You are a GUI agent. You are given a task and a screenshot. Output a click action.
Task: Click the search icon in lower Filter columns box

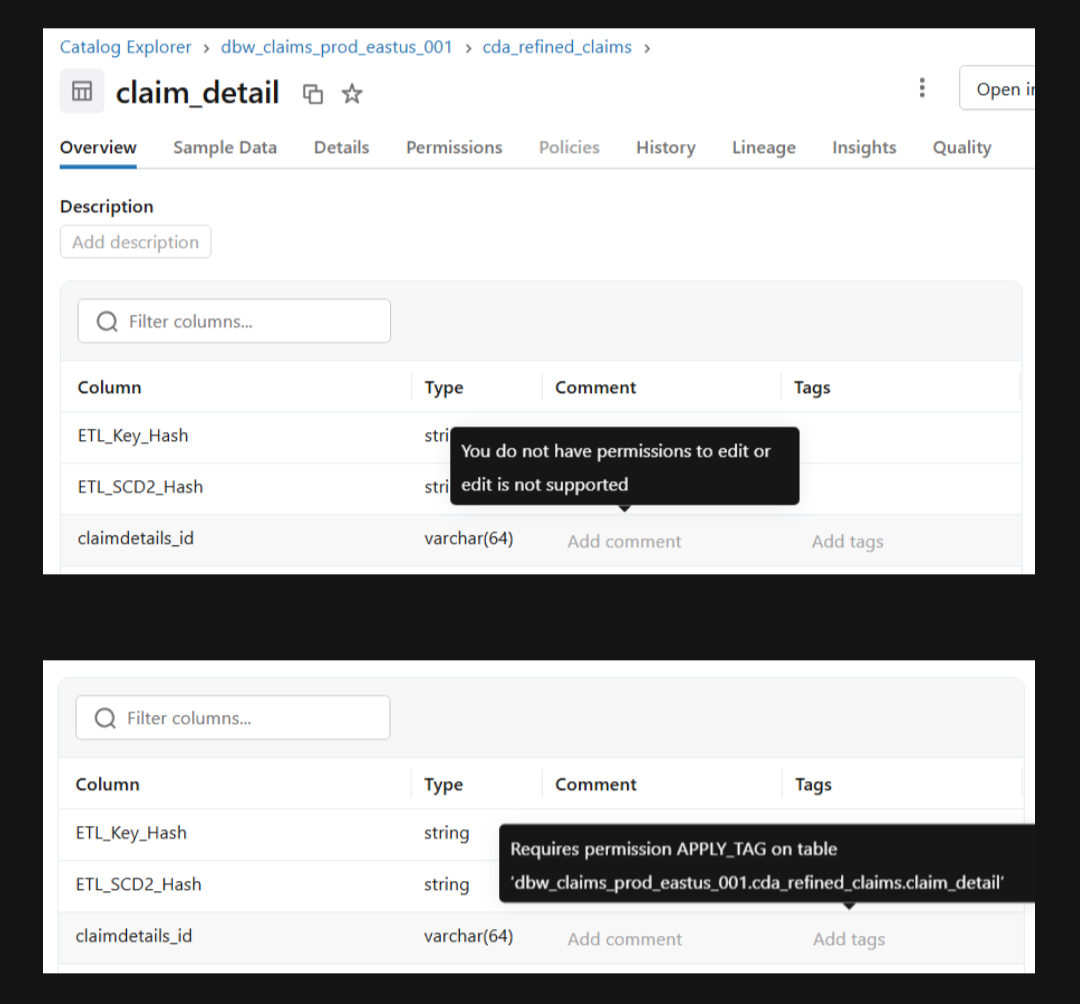[105, 718]
